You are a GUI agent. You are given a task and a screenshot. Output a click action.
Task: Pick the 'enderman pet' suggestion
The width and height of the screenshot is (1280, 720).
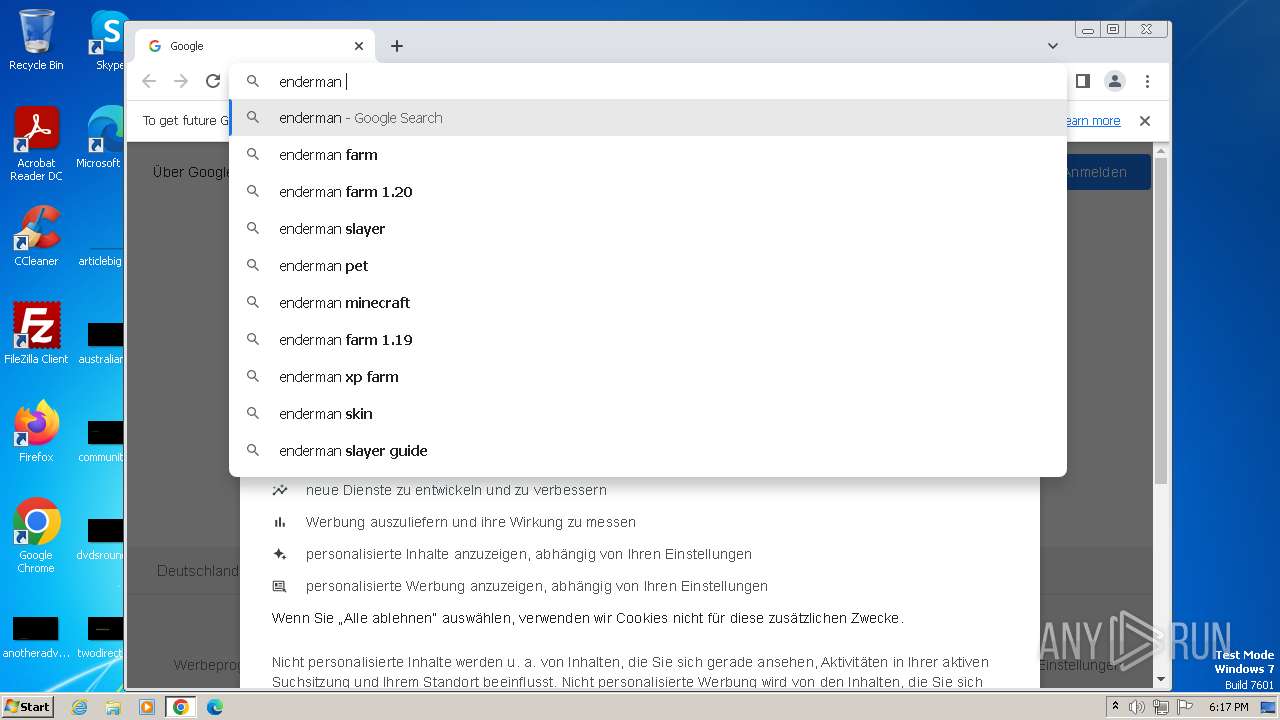coord(648,266)
